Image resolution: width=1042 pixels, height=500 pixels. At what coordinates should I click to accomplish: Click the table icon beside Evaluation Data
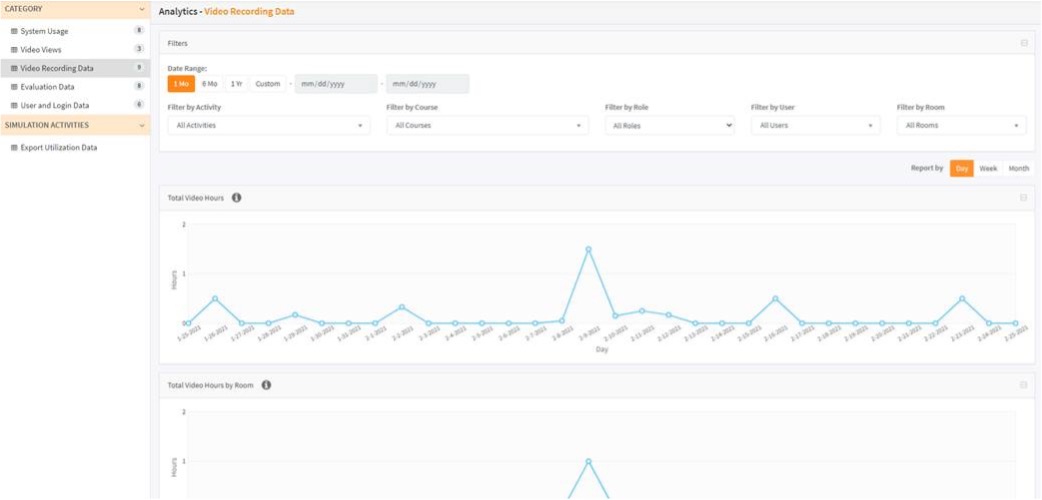tap(14, 87)
